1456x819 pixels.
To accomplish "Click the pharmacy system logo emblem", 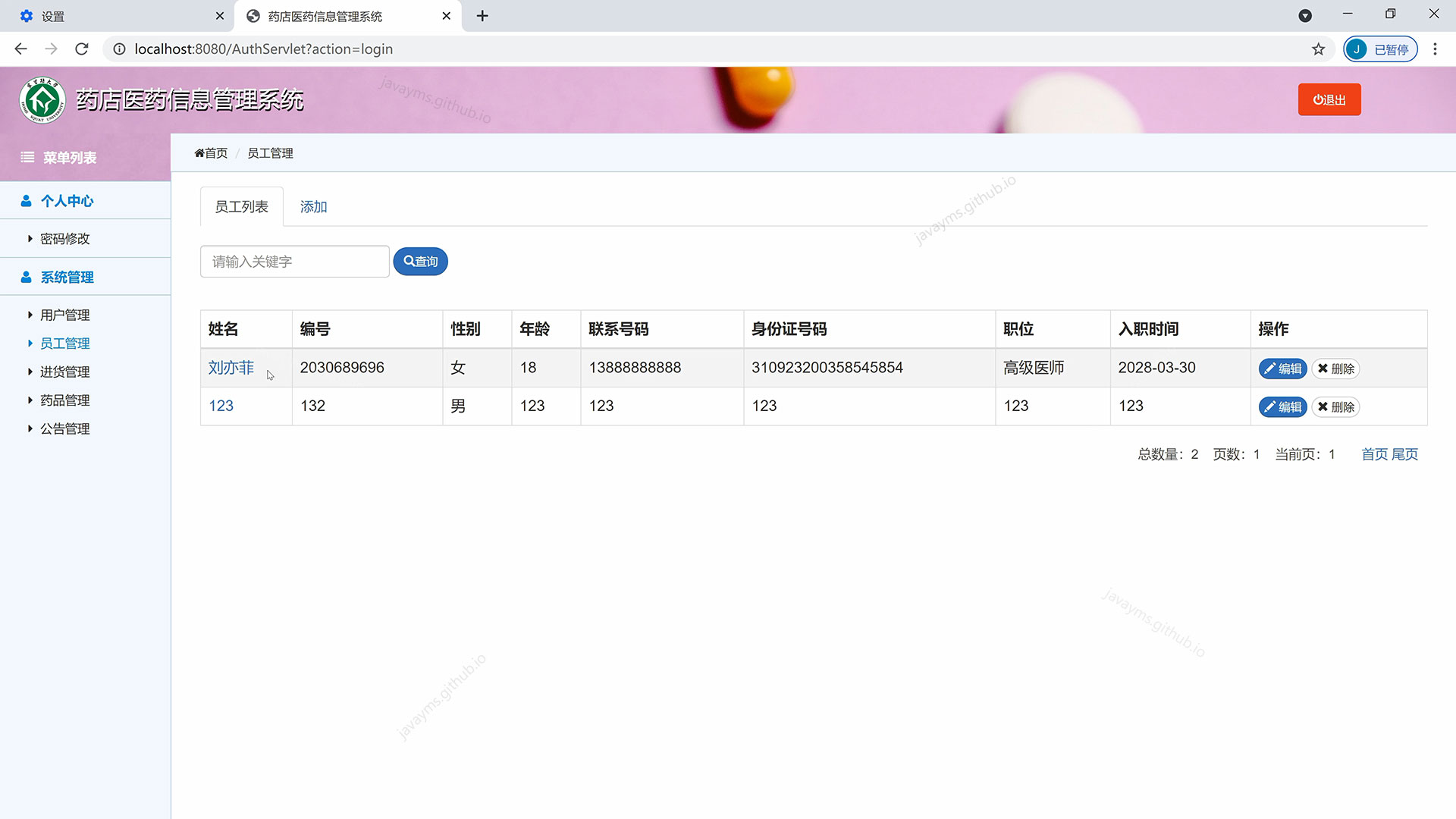I will click(x=42, y=100).
